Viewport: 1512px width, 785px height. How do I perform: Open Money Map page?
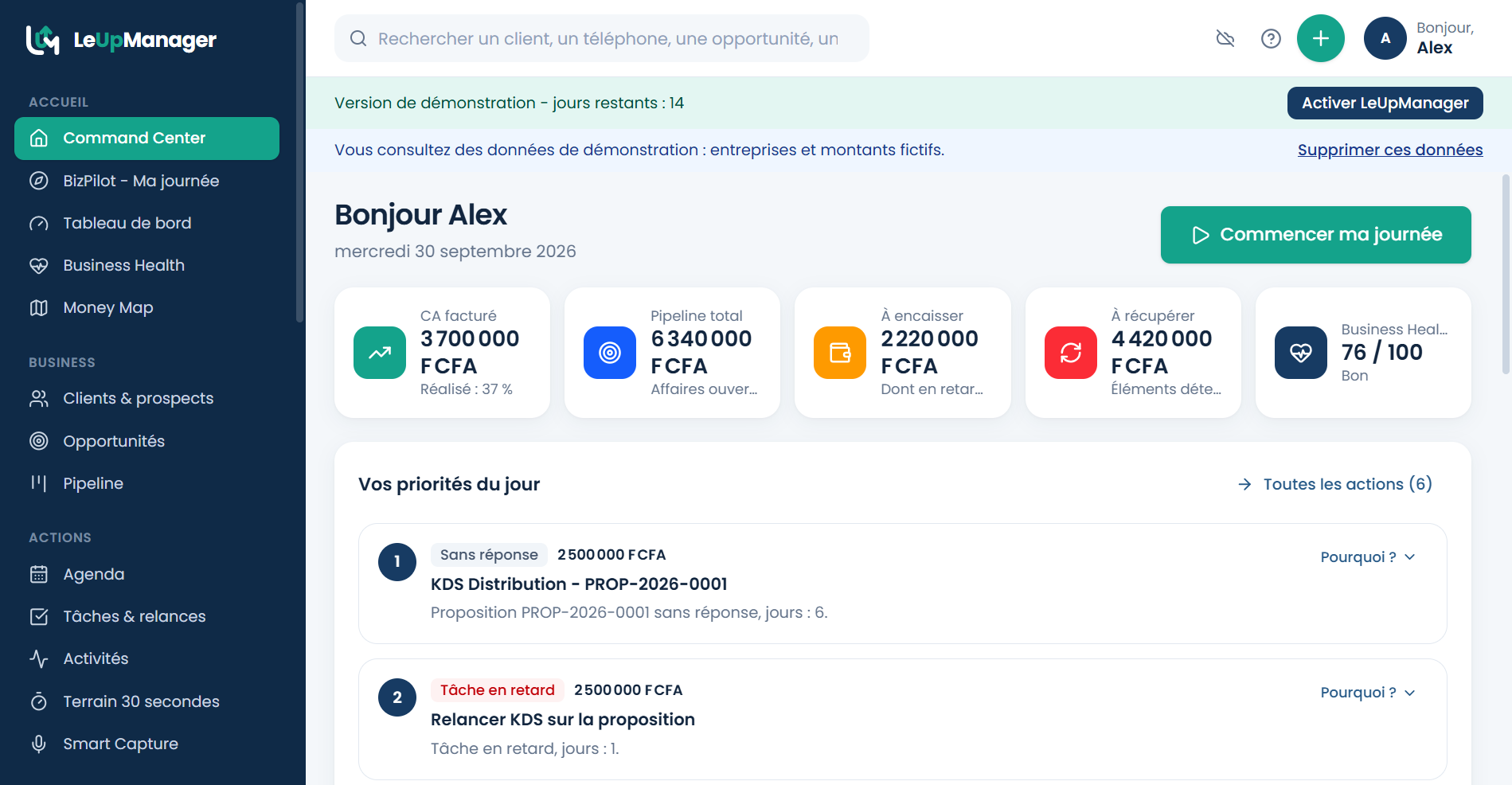pos(147,307)
